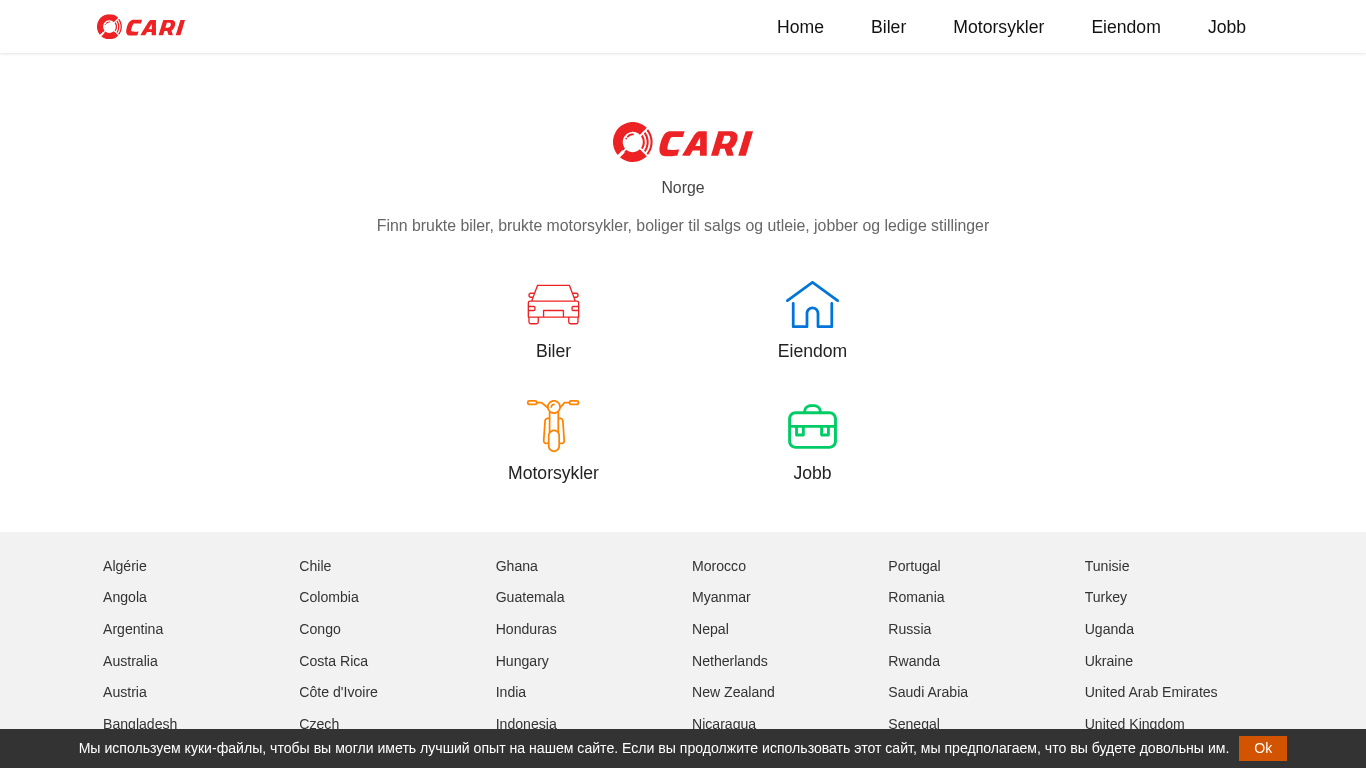The width and height of the screenshot is (1366, 768).
Task: Select the Portugal country link
Action: pyautogui.click(x=914, y=566)
